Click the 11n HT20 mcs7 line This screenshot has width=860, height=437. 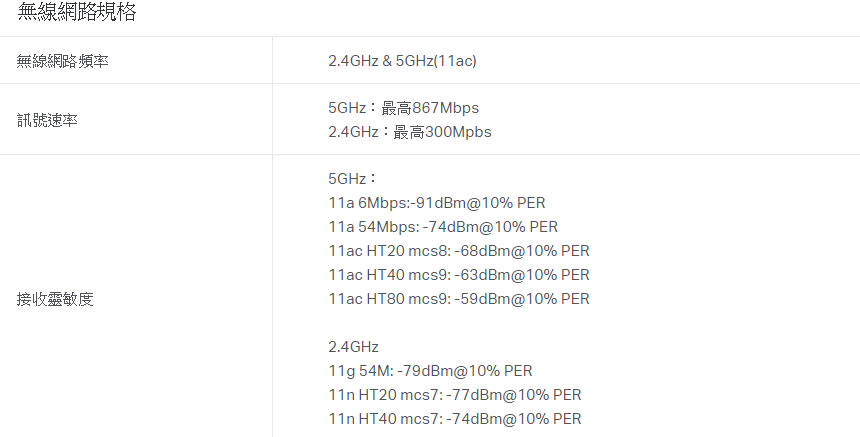455,395
